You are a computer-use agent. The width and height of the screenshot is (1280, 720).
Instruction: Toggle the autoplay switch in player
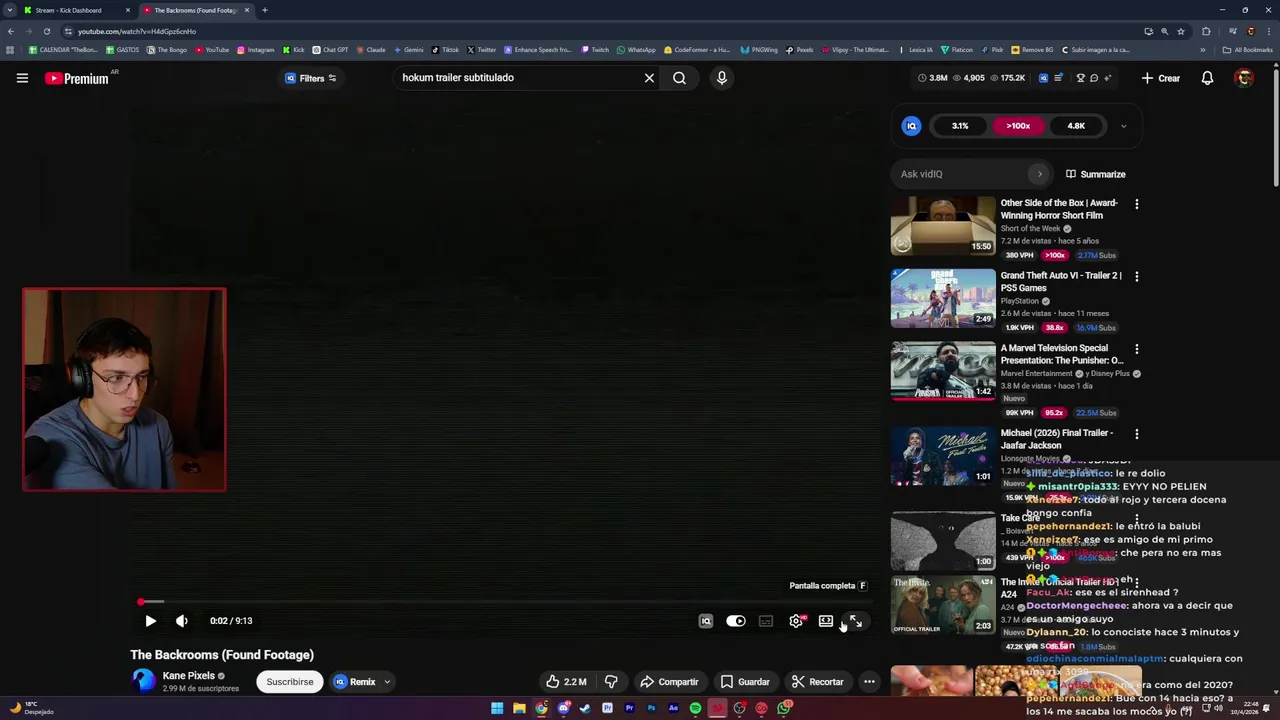[736, 621]
